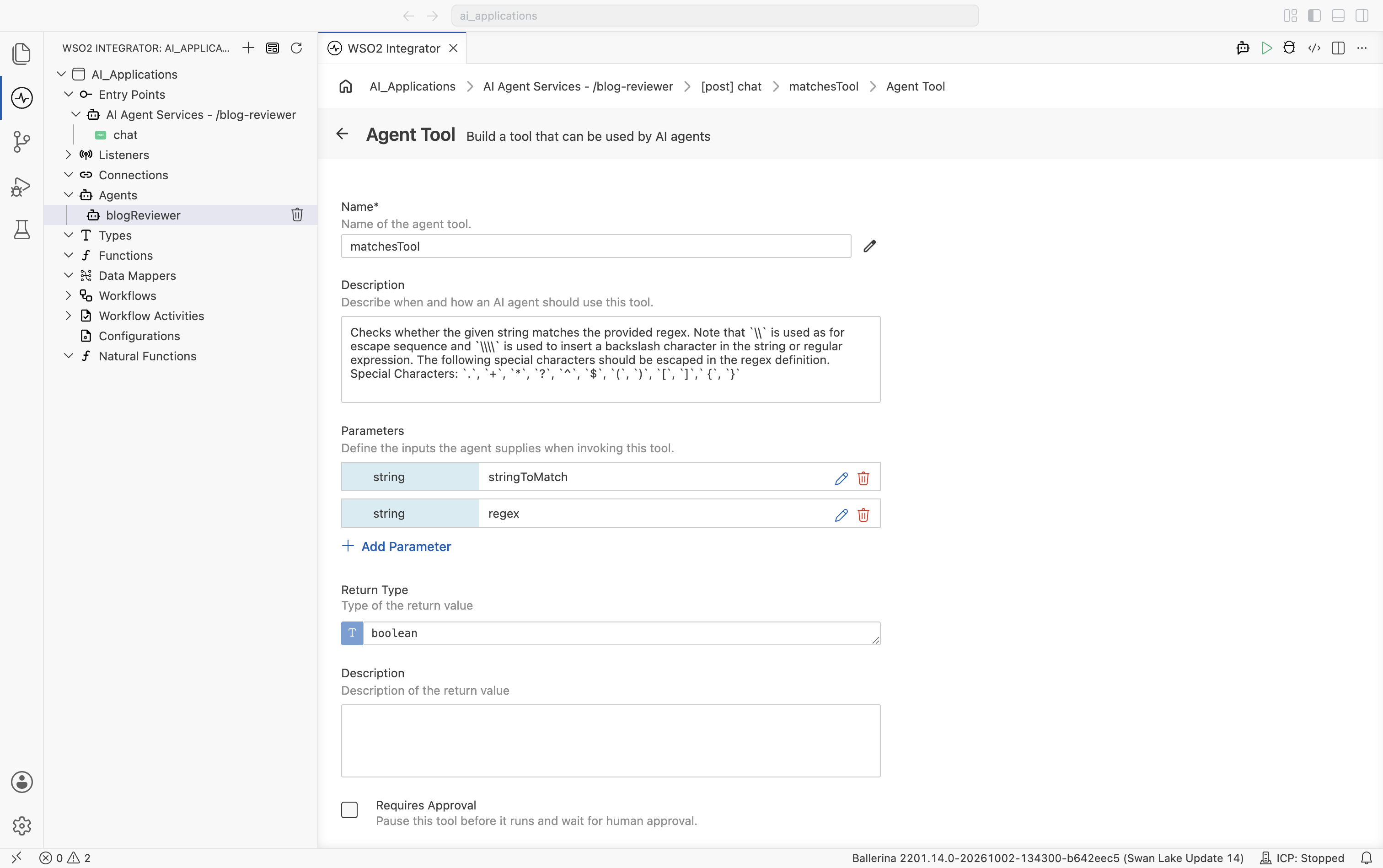Open Run and Debug view
The image size is (1383, 868).
[21, 186]
